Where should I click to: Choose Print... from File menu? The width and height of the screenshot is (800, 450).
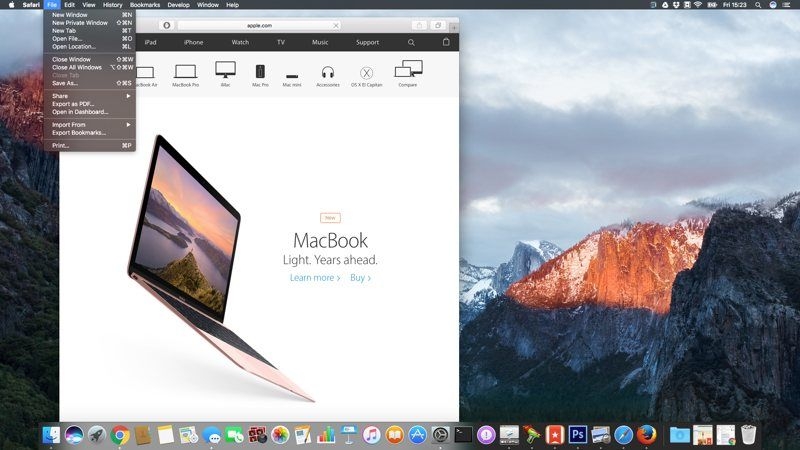[x=90, y=145]
